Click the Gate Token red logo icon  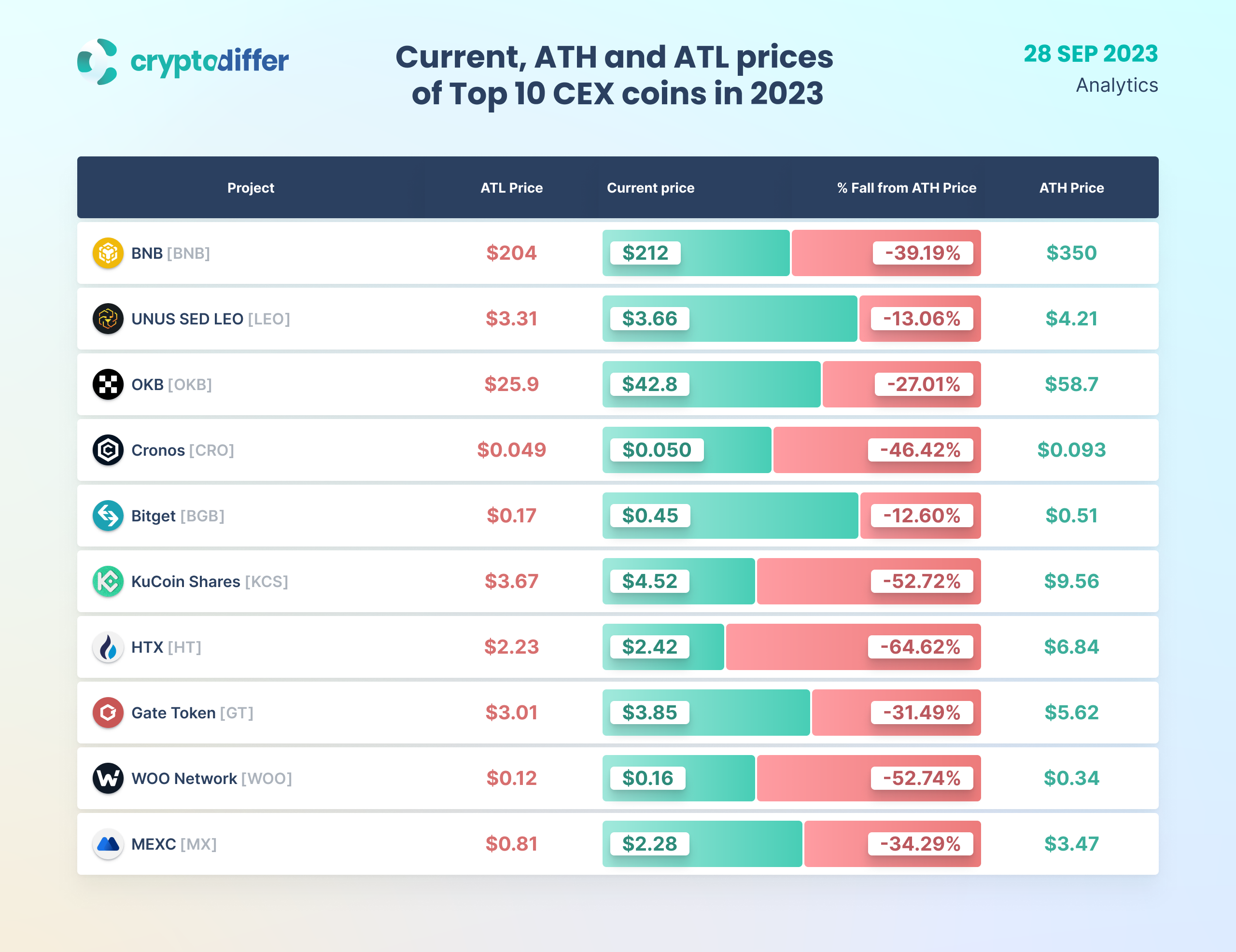coord(108,713)
